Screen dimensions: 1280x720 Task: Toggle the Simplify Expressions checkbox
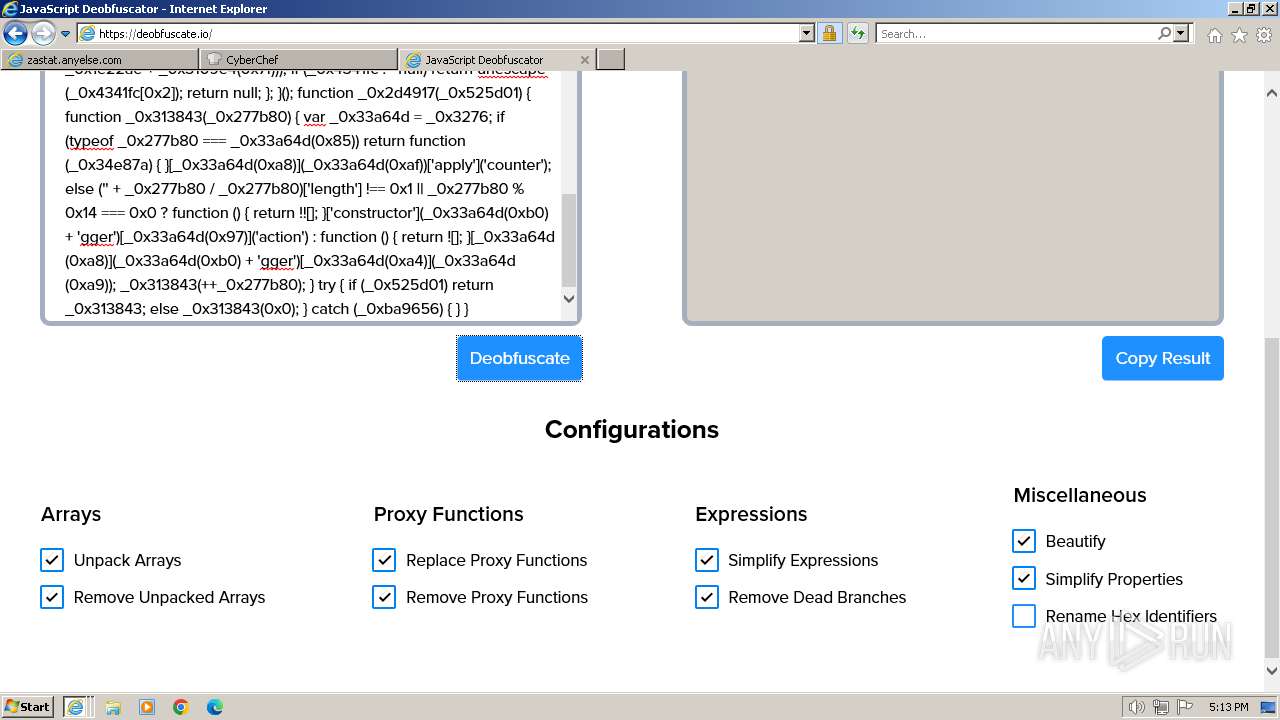point(707,560)
